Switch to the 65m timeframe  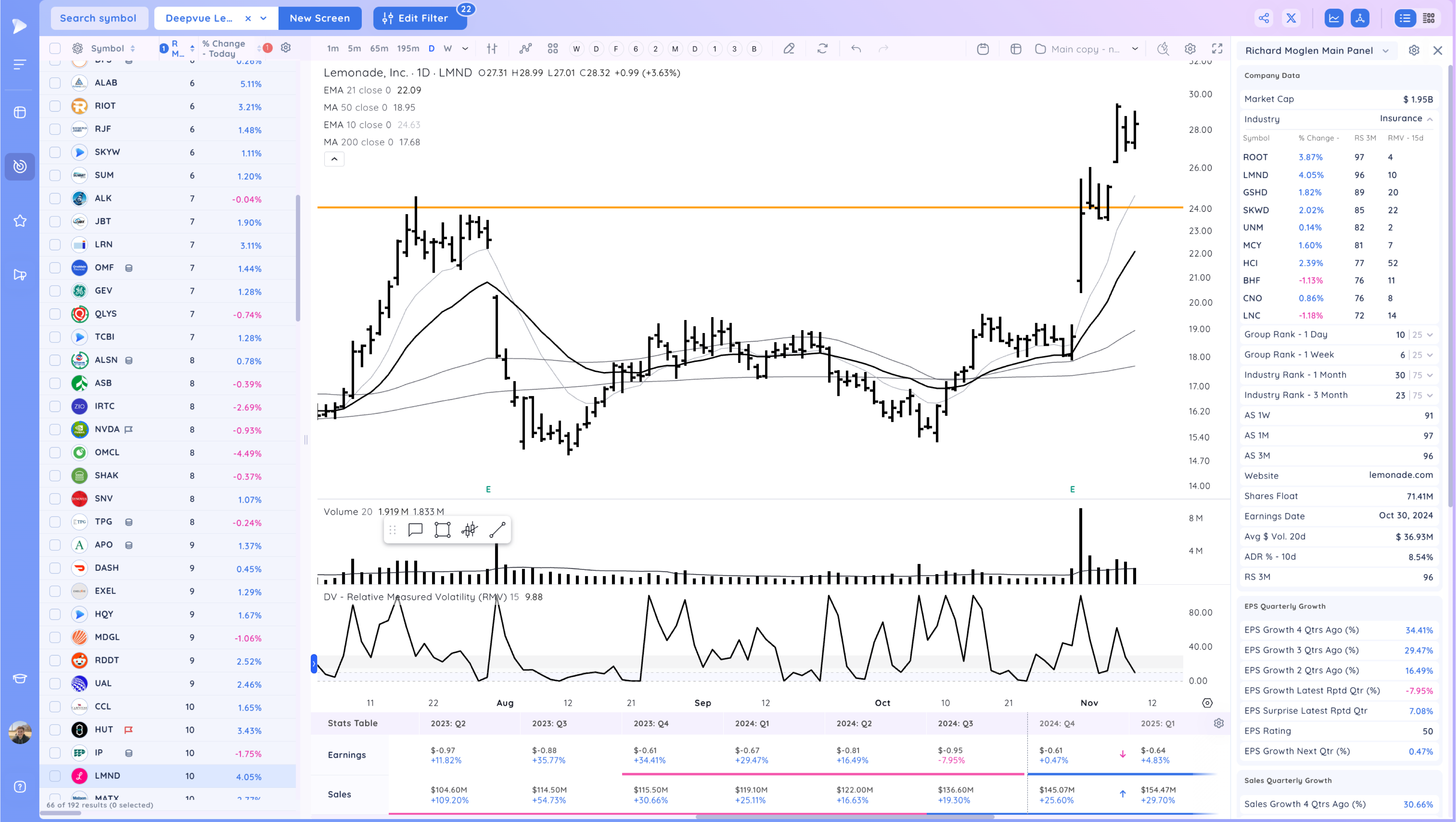(379, 49)
